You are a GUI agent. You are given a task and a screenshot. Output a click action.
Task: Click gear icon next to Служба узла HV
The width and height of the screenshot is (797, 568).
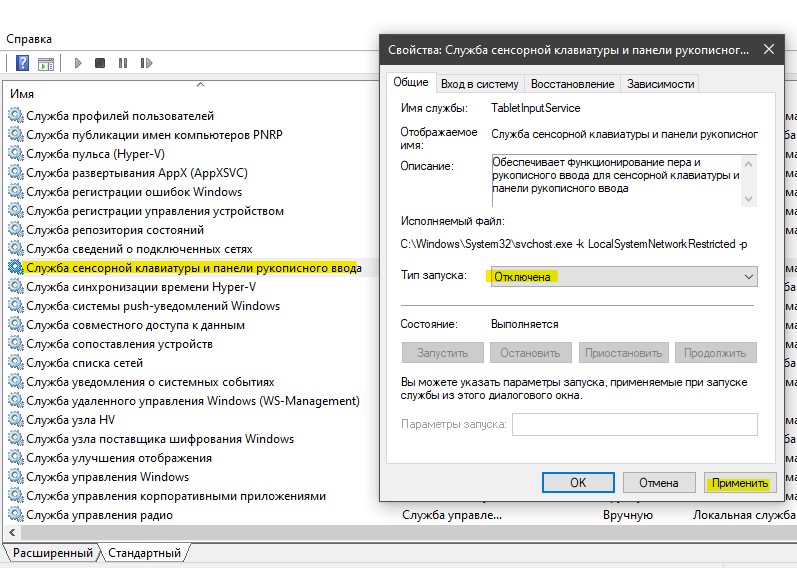[16, 420]
